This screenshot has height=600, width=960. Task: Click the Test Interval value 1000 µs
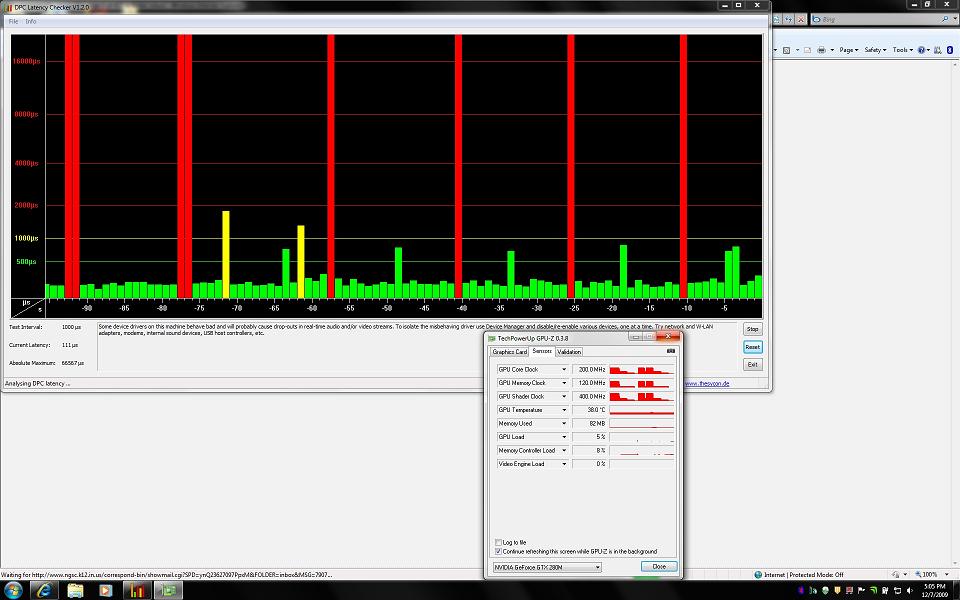[x=71, y=327]
